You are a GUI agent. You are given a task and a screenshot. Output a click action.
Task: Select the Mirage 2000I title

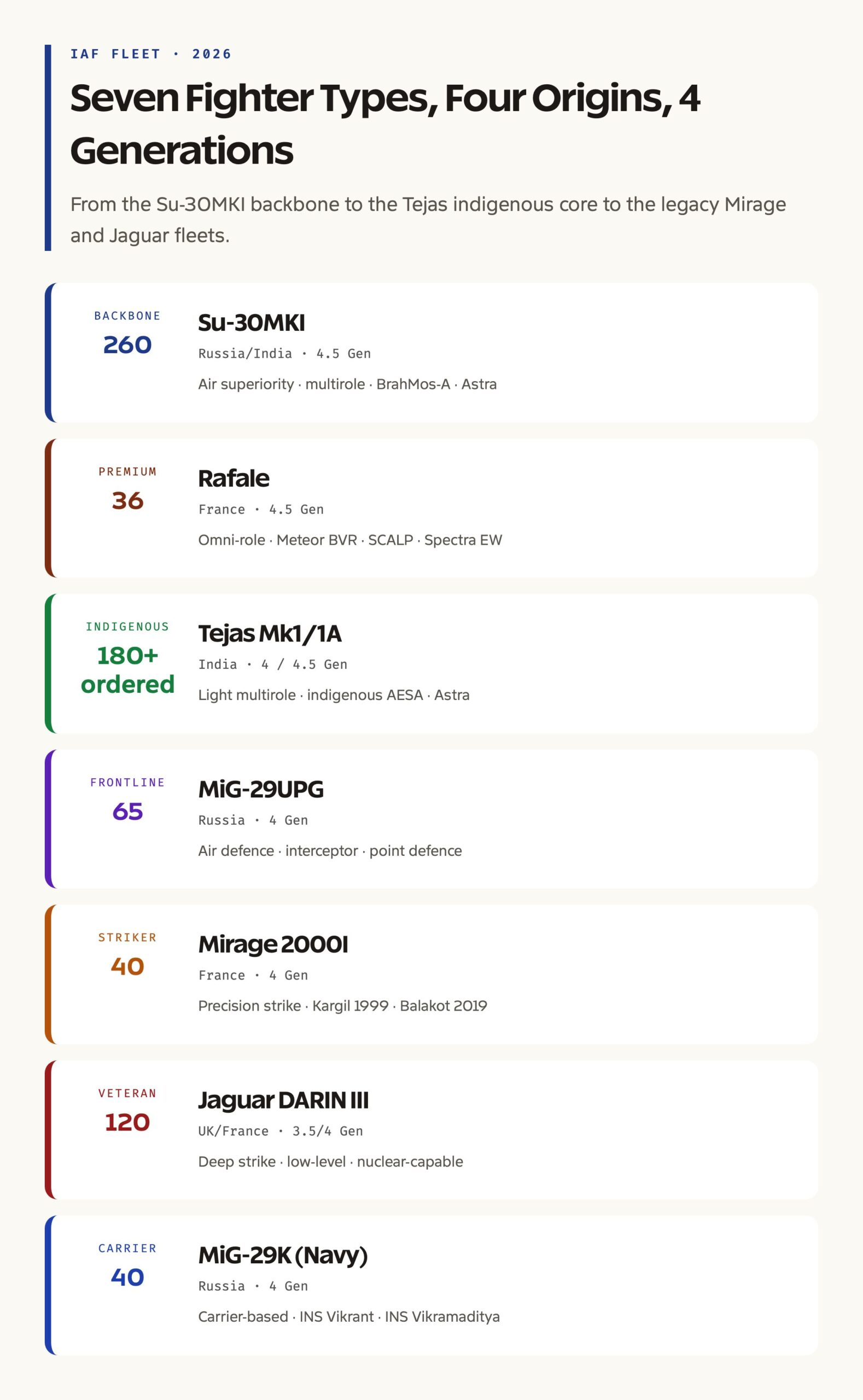273,944
